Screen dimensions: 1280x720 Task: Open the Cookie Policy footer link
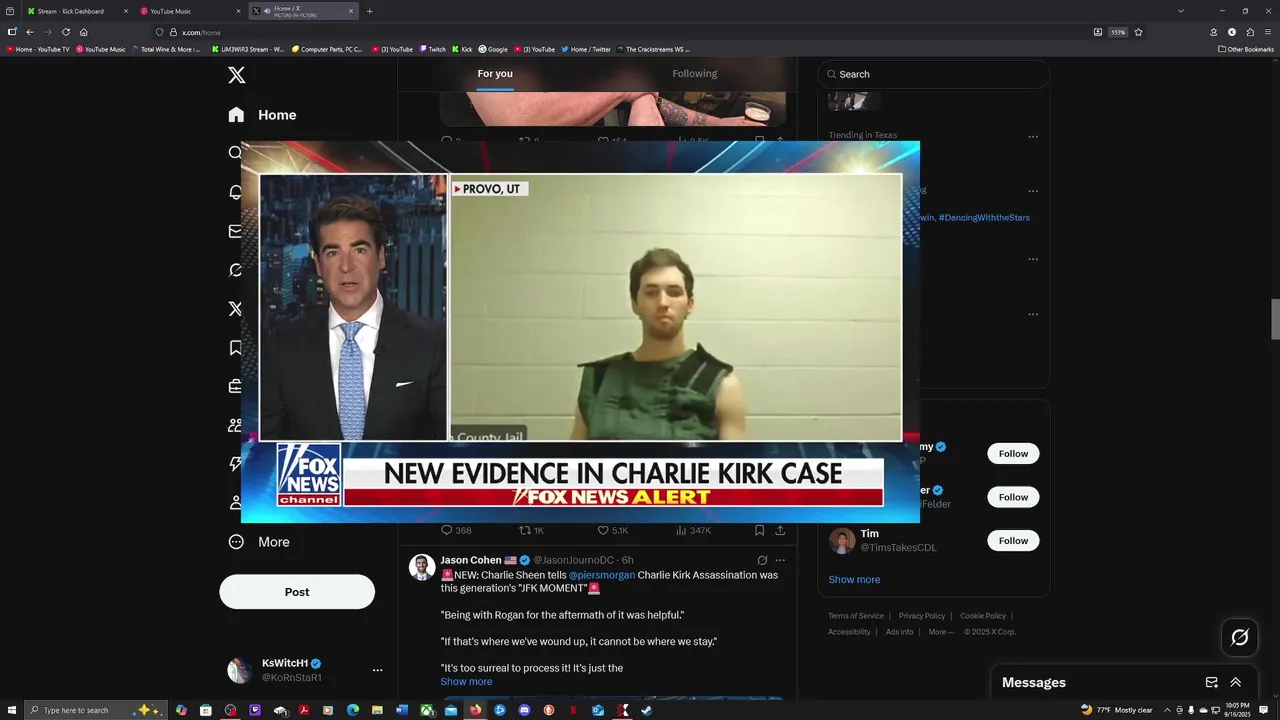click(983, 616)
